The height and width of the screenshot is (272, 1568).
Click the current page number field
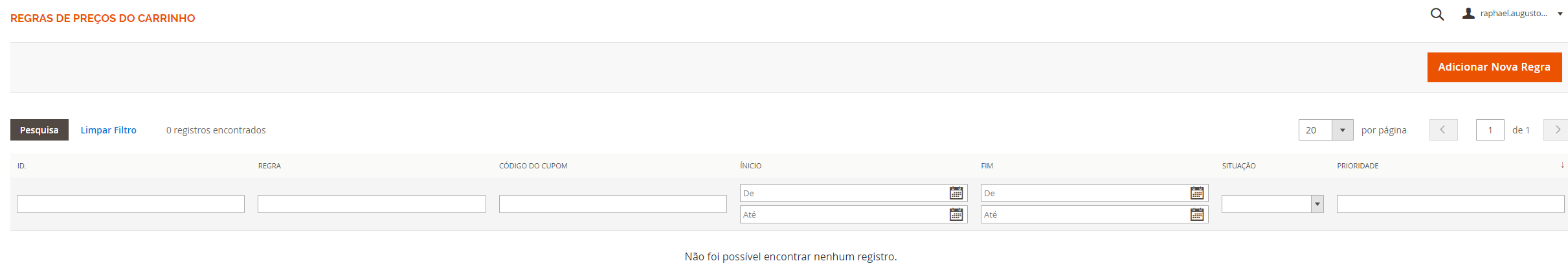(1490, 130)
